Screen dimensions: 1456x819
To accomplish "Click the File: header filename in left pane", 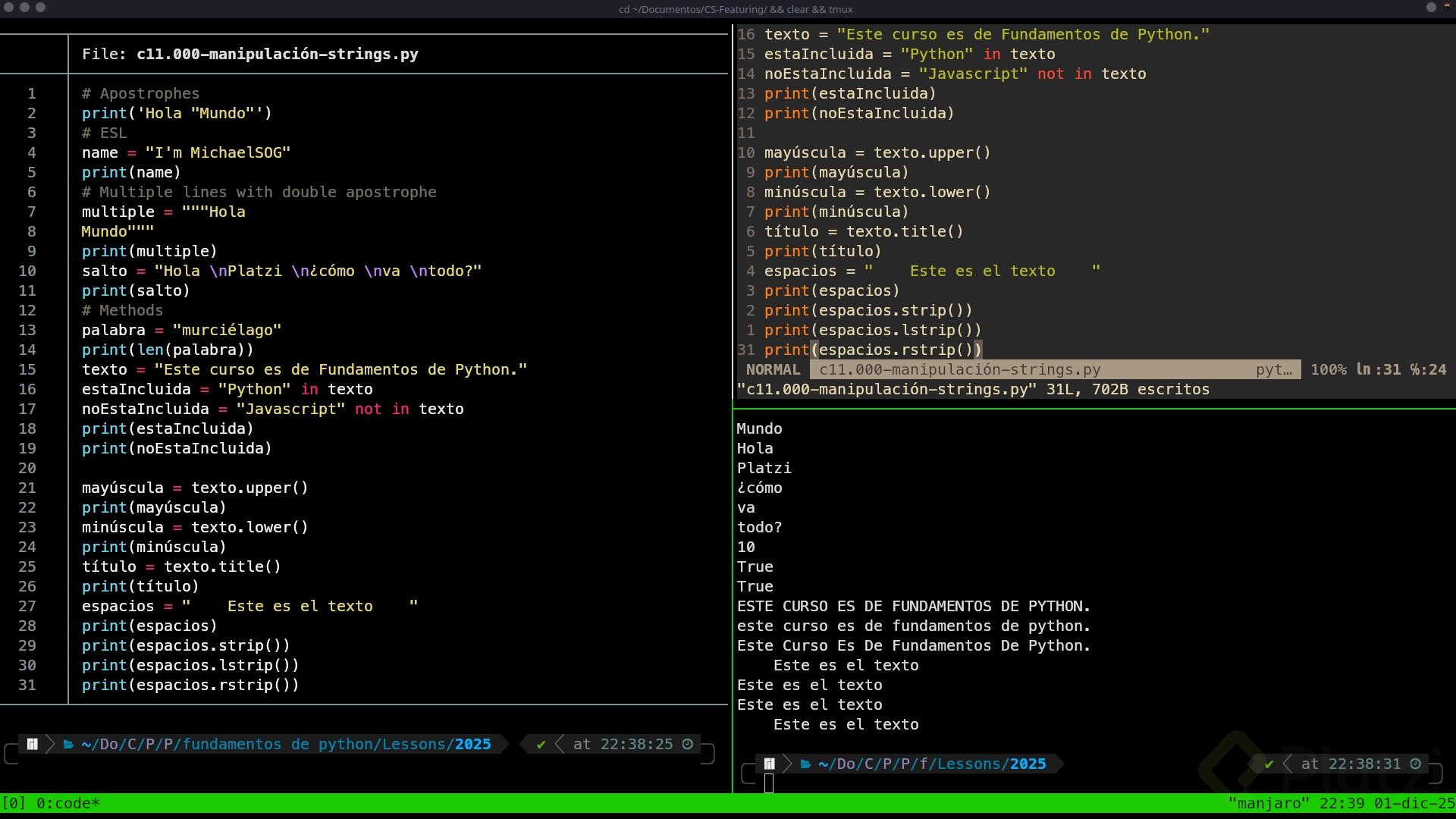I will (277, 54).
